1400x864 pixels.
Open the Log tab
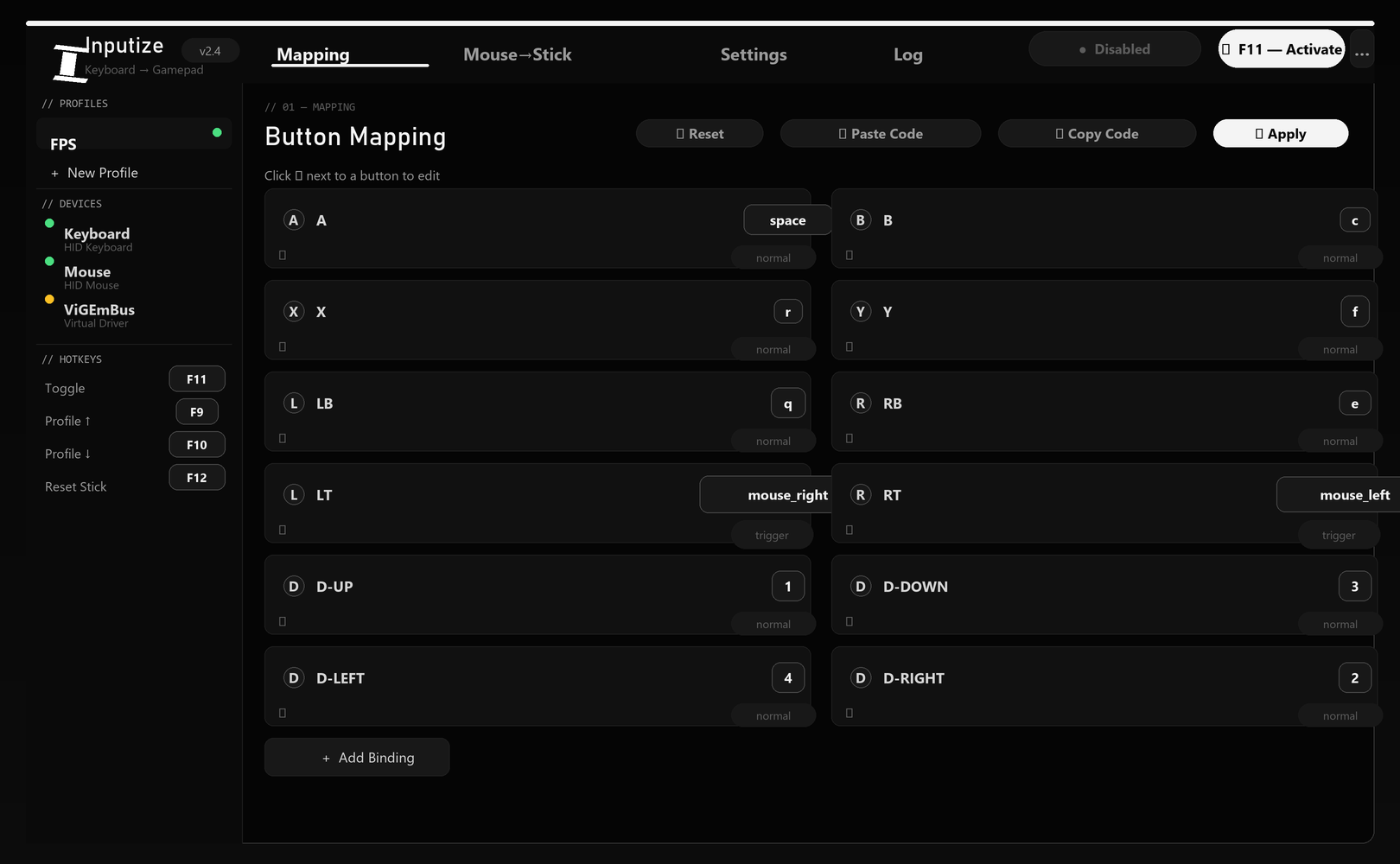[x=908, y=55]
